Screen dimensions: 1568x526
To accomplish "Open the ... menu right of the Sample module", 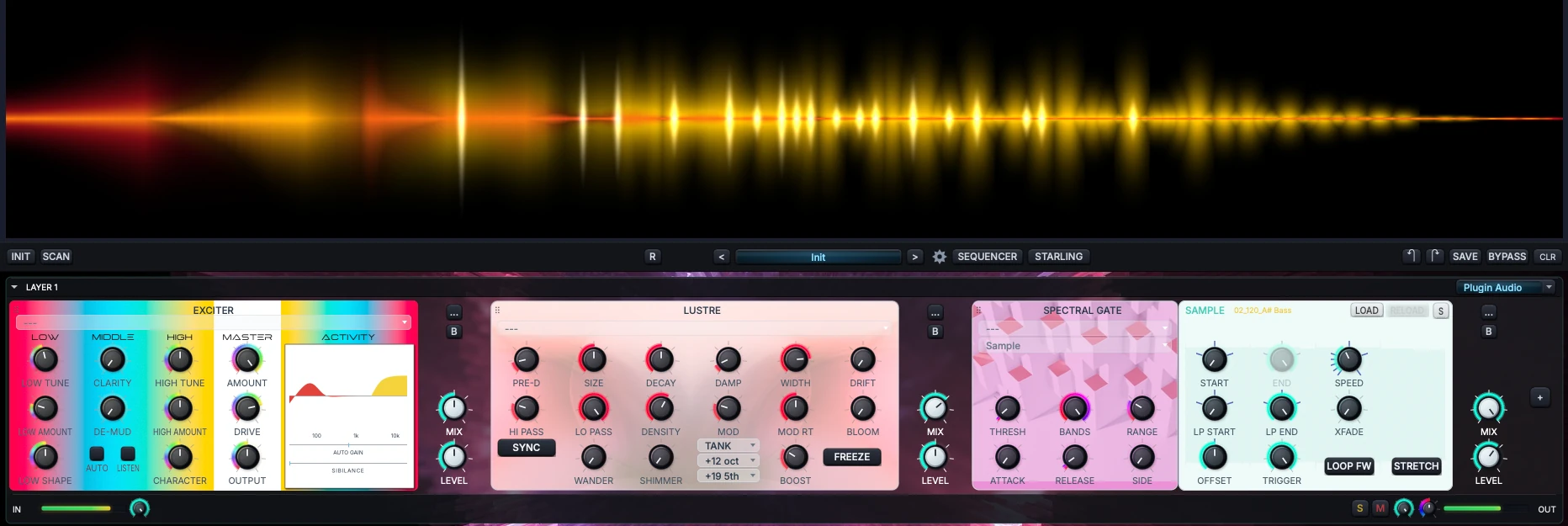I will 1488,312.
